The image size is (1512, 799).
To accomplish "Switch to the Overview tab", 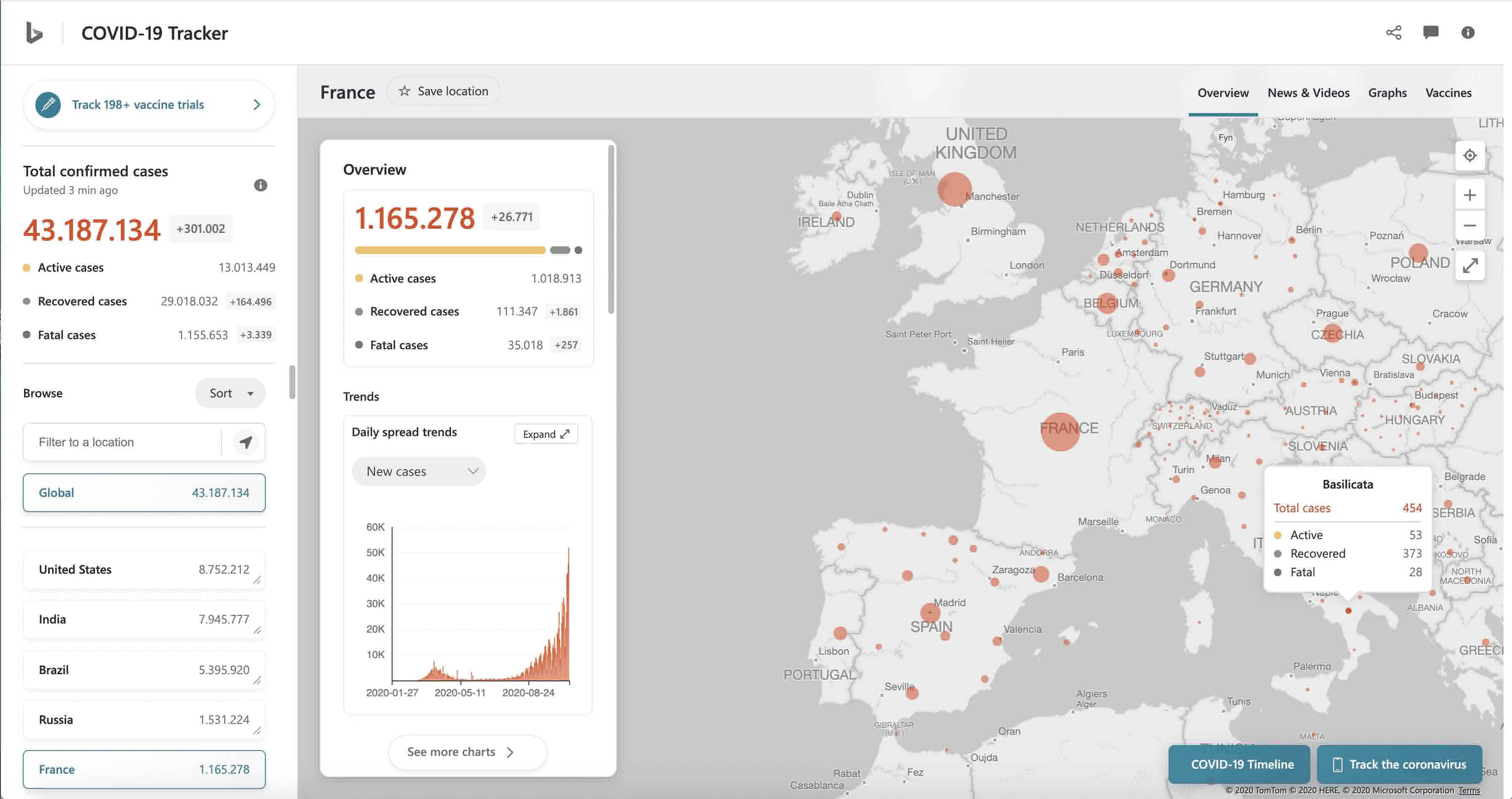I will [1223, 93].
